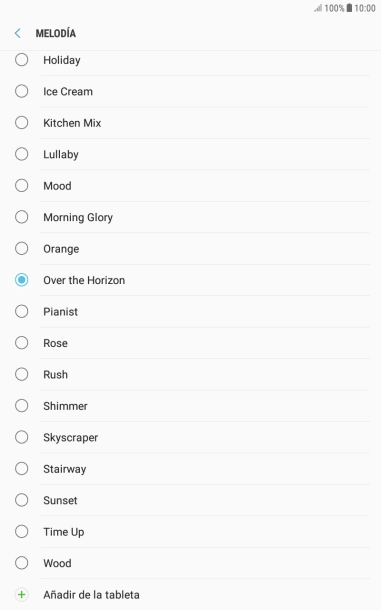Tap the MELODÍA header title

coord(56,33)
